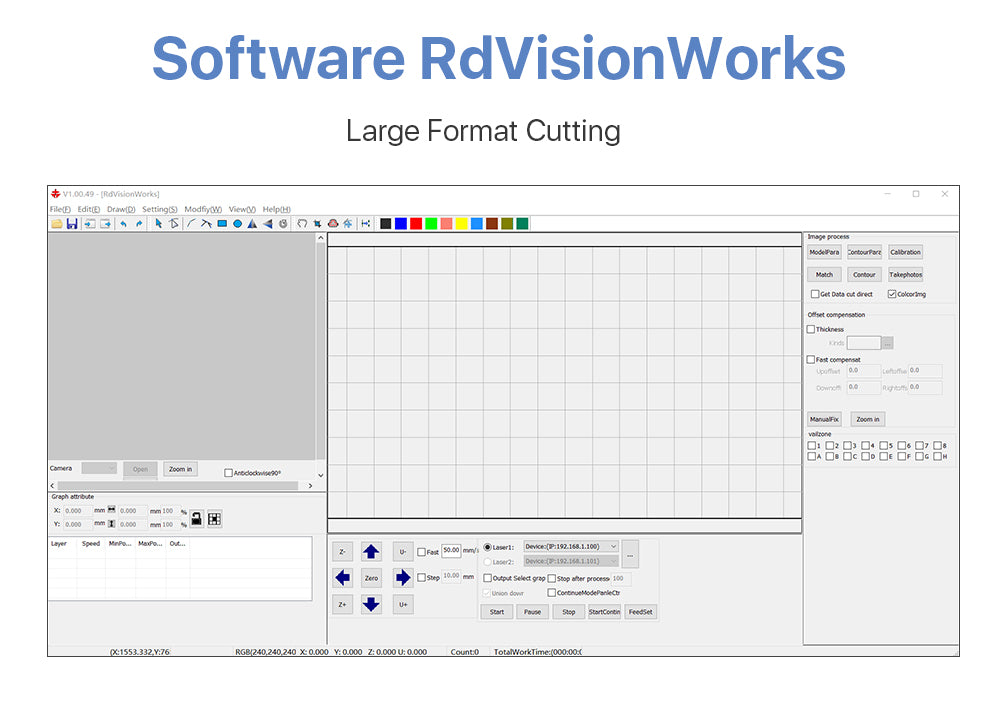Viewport: 1000px width, 713px height.
Task: Select the Polyline drawing tool
Action: point(206,224)
